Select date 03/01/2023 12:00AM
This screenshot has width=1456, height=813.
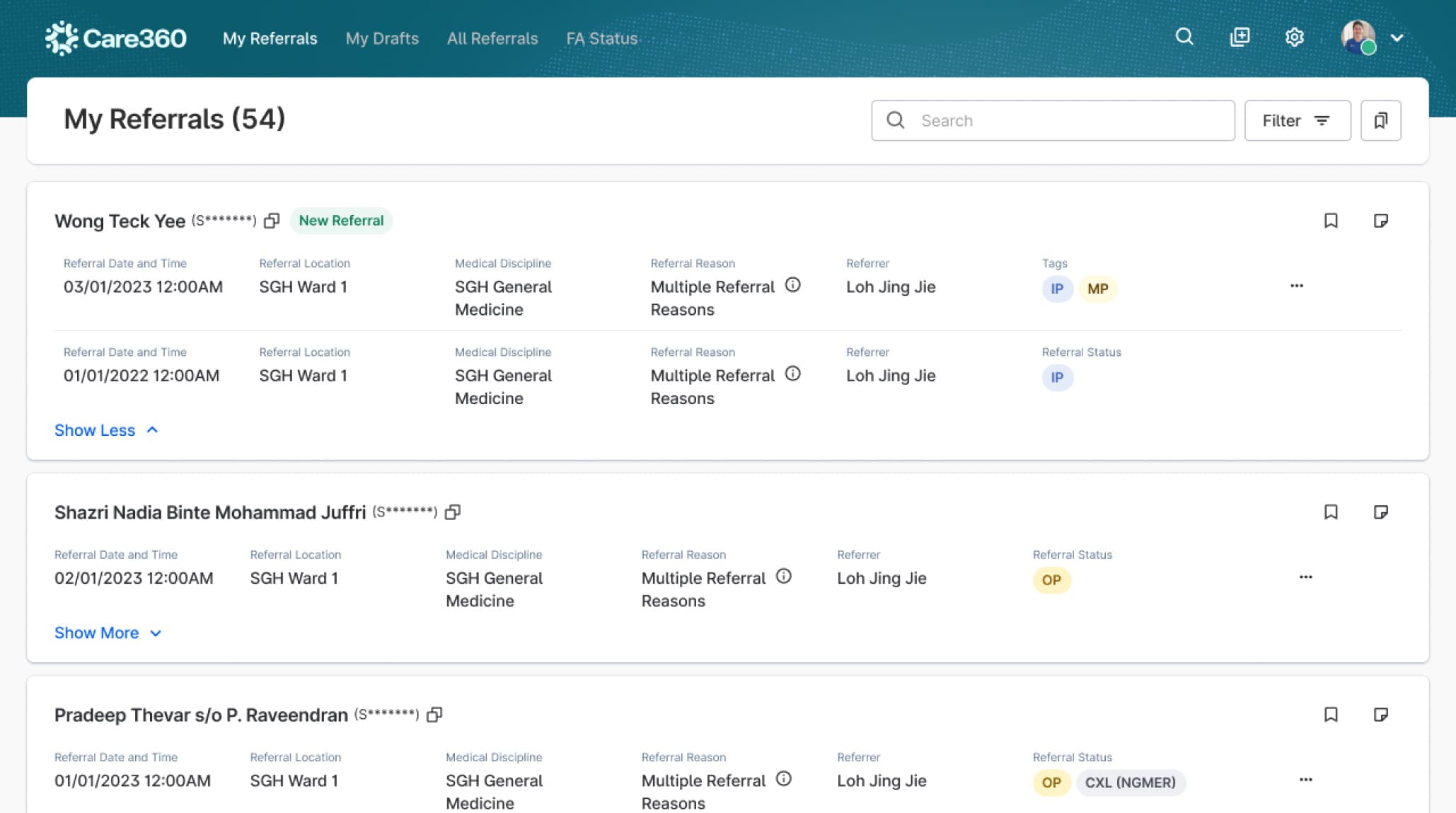143,287
